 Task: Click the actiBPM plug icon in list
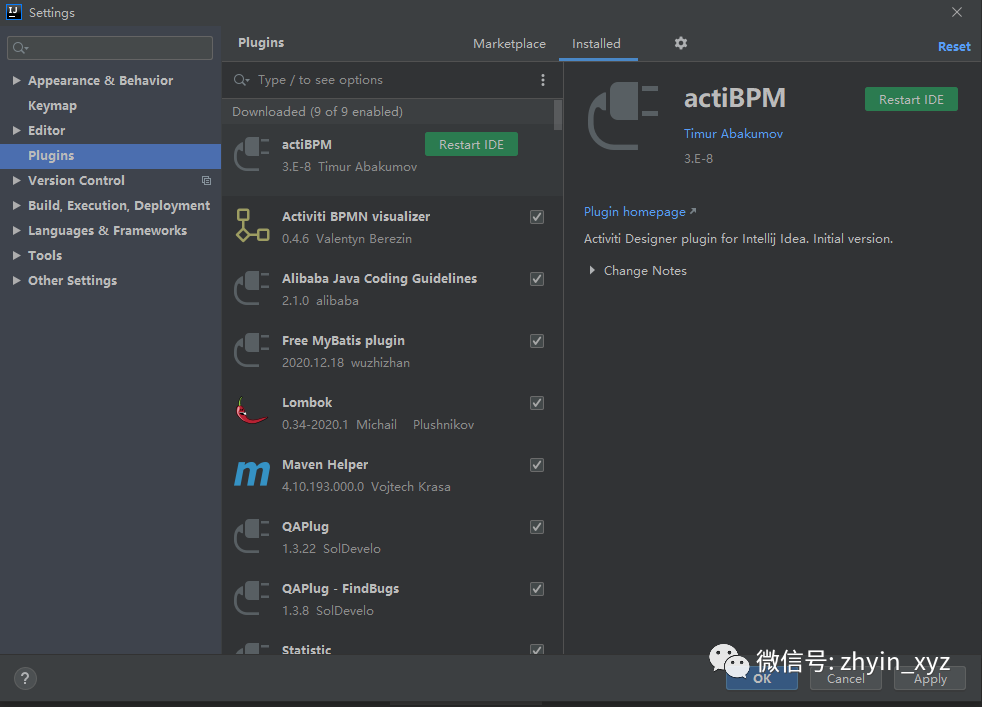pyautogui.click(x=252, y=155)
